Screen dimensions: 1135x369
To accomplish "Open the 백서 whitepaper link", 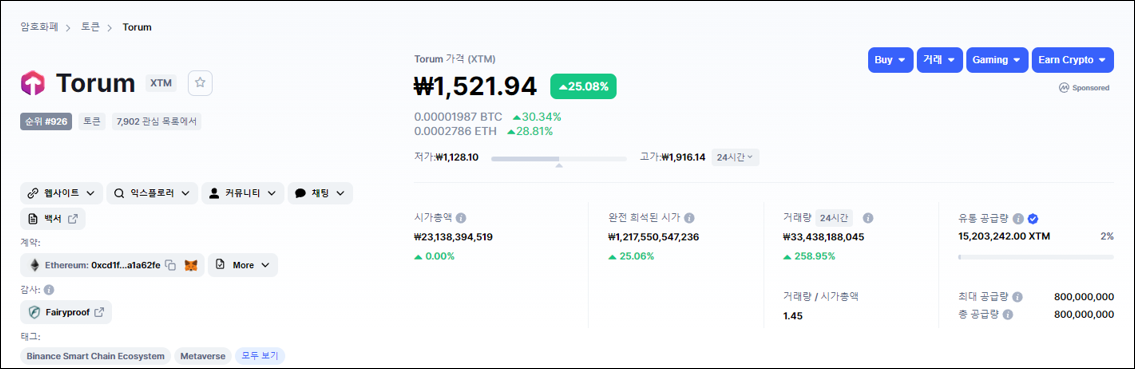I will coord(53,219).
